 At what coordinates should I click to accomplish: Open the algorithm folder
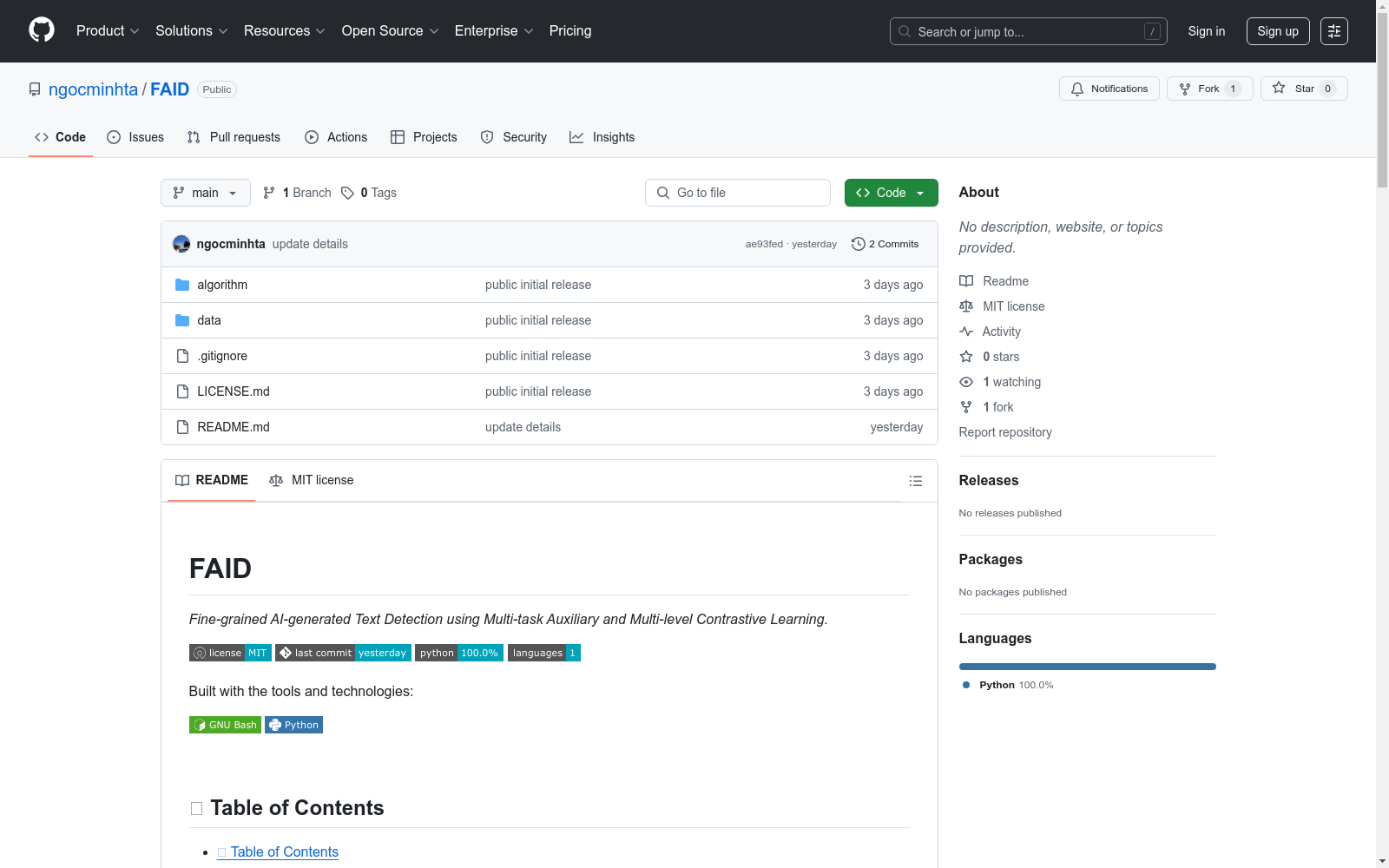coord(222,285)
